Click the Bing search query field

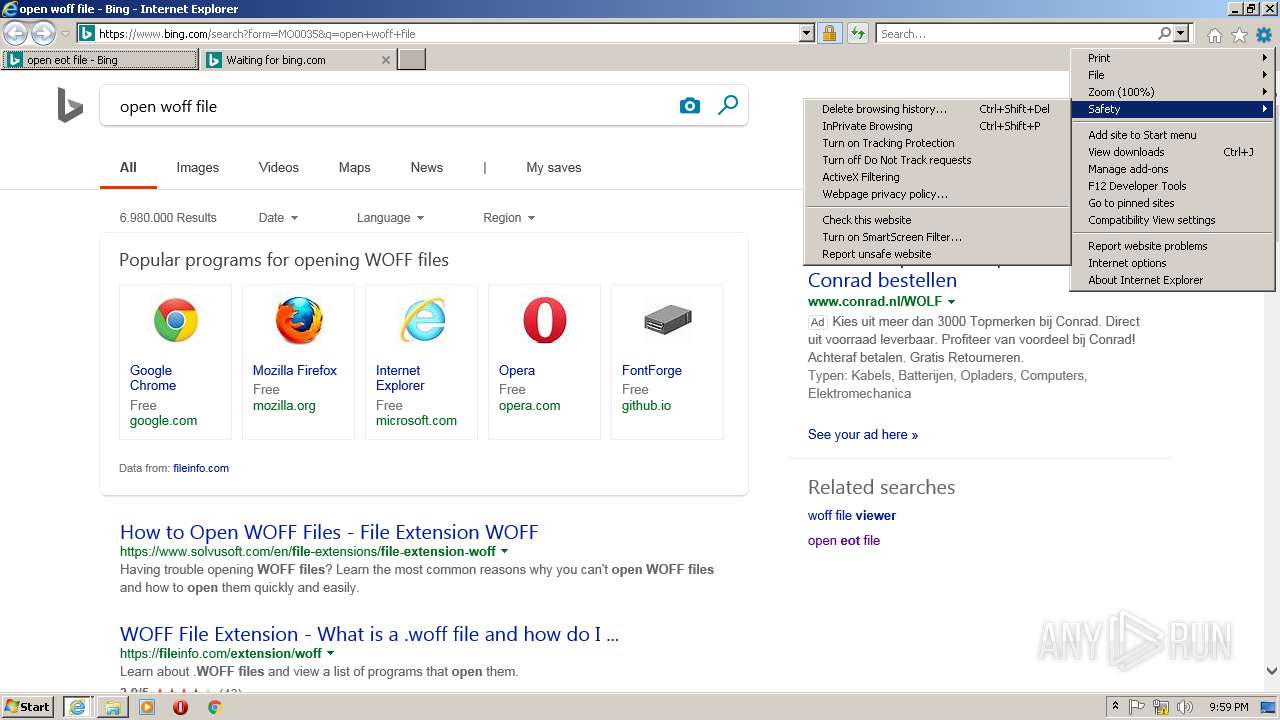point(390,106)
